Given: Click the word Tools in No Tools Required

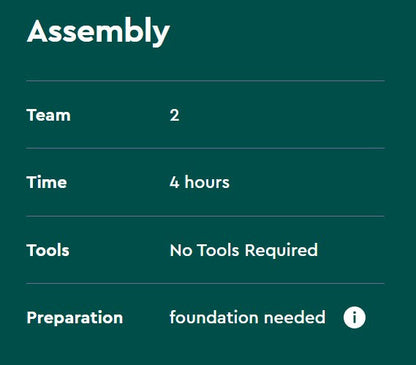Looking at the screenshot, I should (218, 250).
